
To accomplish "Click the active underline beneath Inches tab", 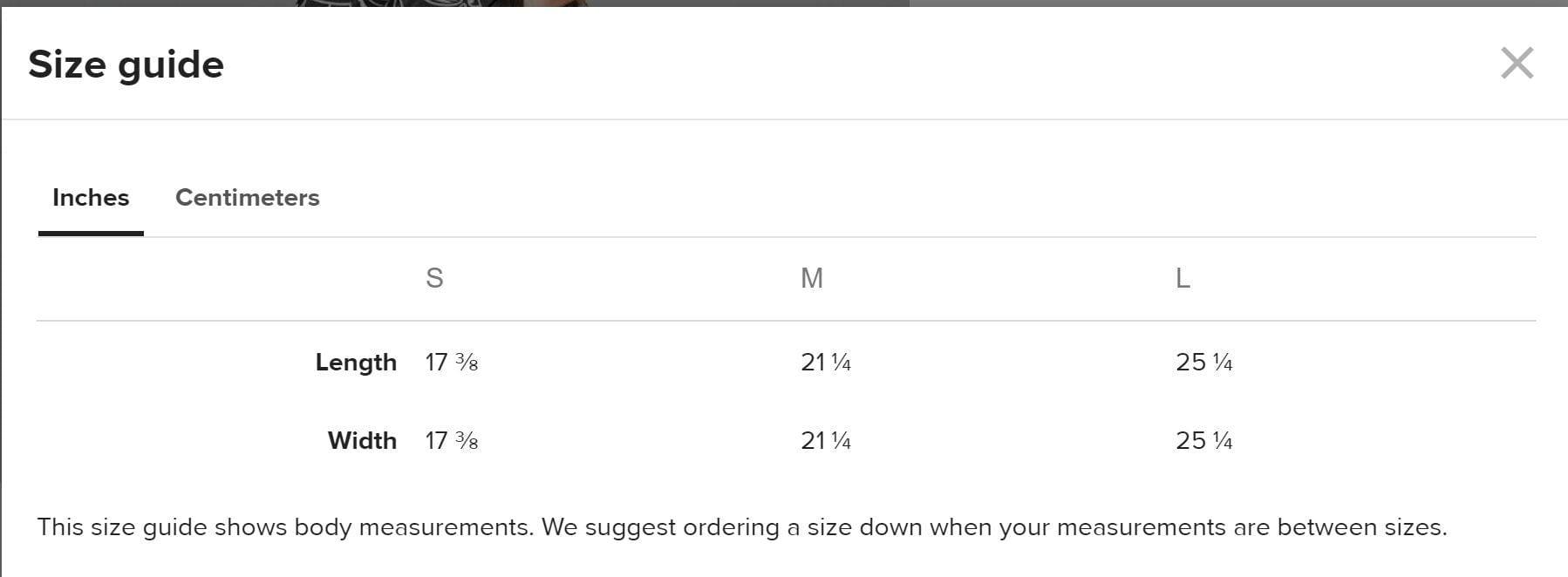I will 91,234.
